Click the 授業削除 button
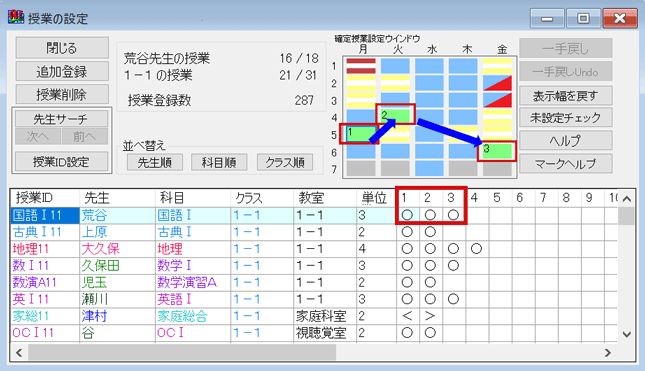Image resolution: width=645 pixels, height=371 pixels. (x=62, y=95)
